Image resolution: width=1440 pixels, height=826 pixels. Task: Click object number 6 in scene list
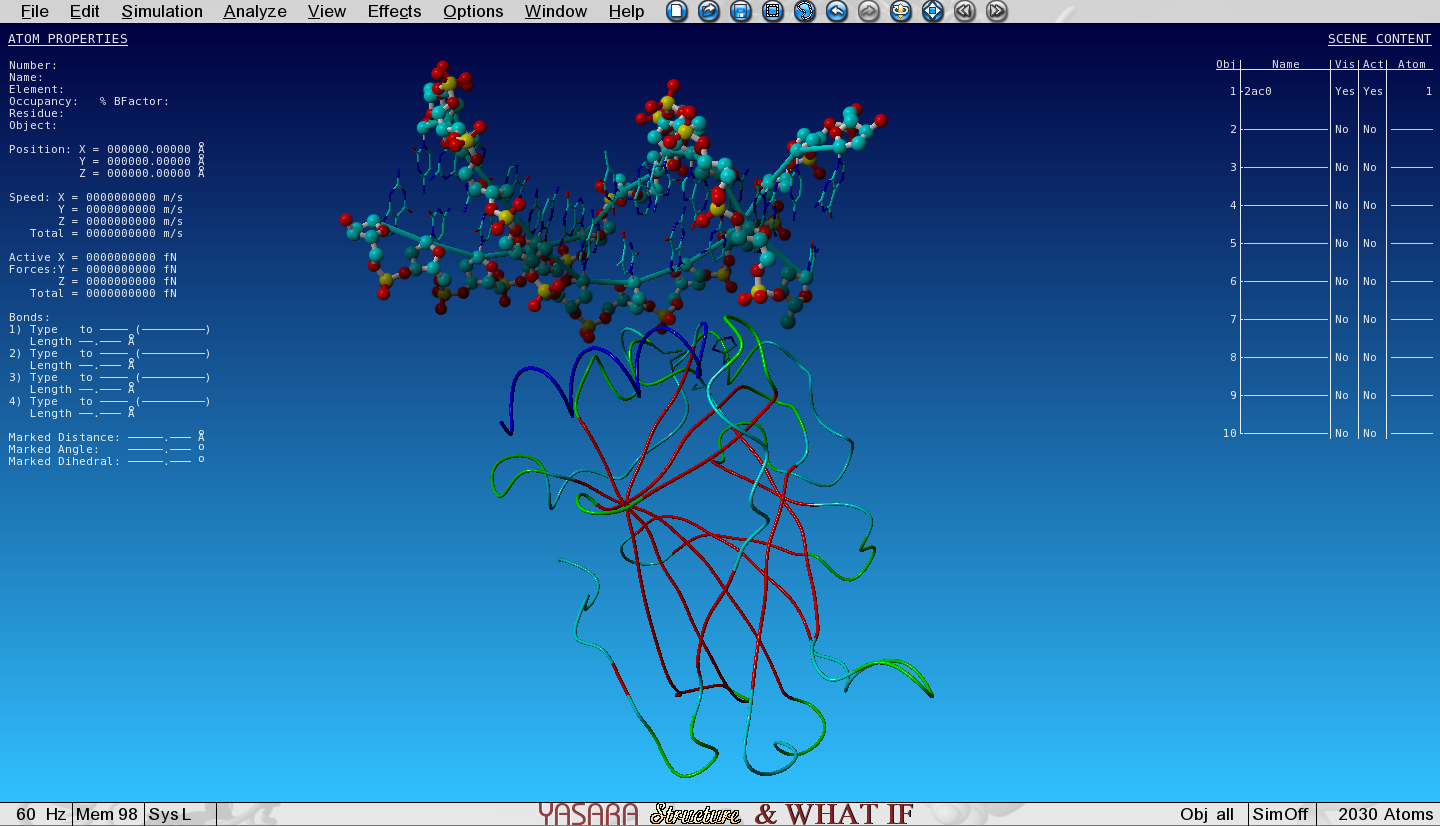(1233, 281)
